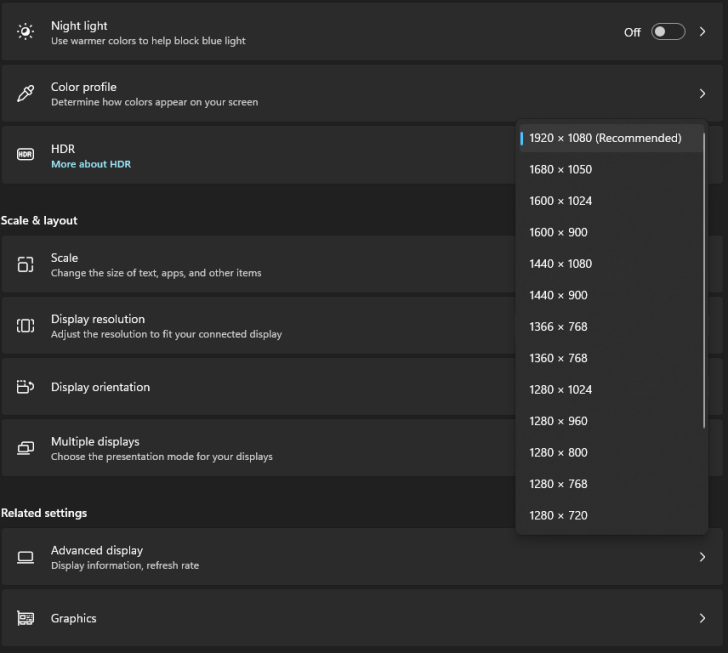Screen dimensions: 728x653
Task: Click the Graphics card icon
Action: tap(25, 618)
